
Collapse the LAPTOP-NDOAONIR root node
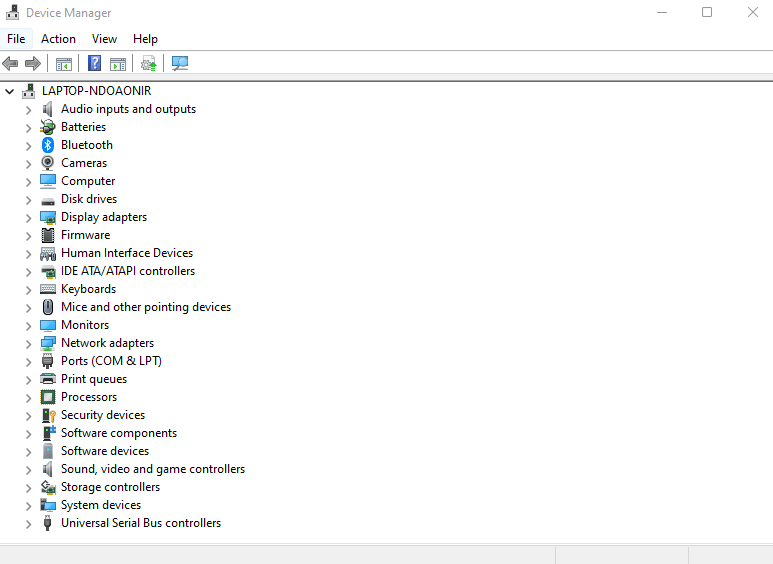pyautogui.click(x=10, y=91)
